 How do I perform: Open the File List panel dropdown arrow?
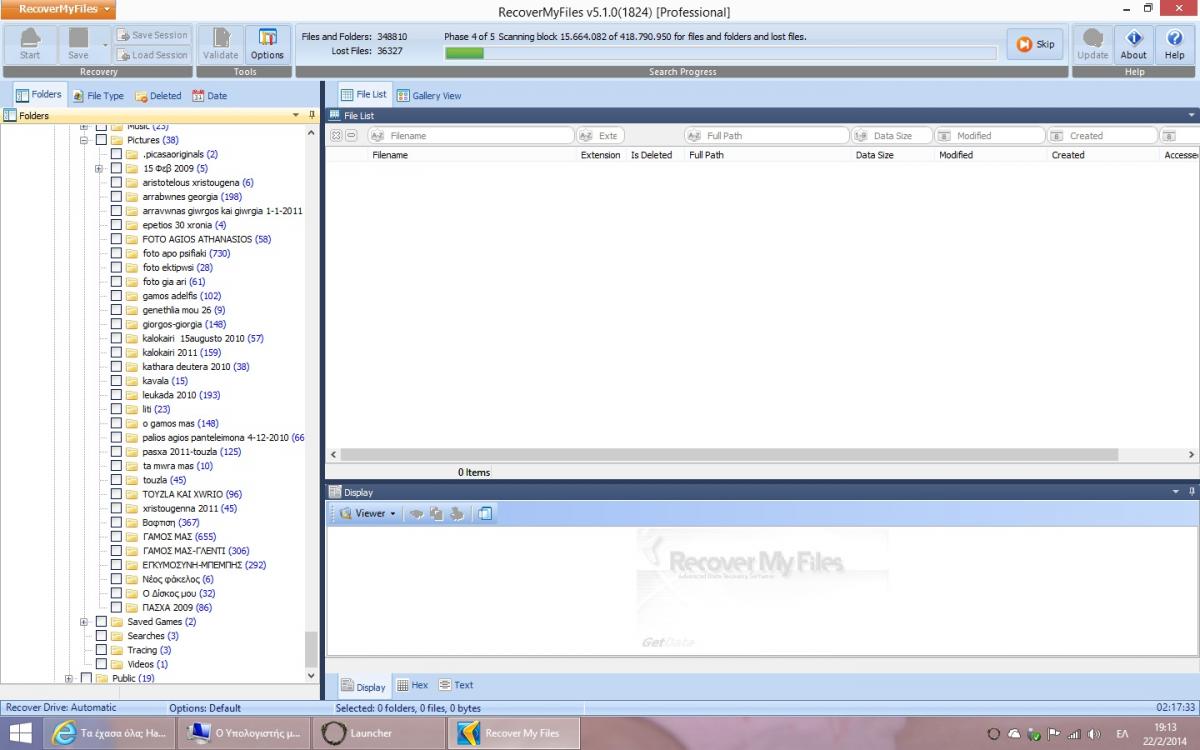[x=1191, y=116]
